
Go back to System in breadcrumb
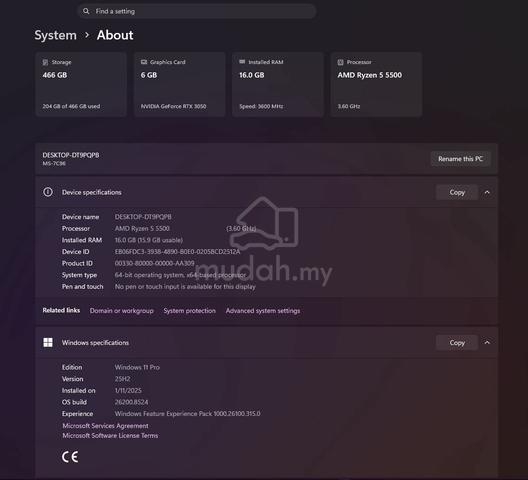pyautogui.click(x=56, y=35)
